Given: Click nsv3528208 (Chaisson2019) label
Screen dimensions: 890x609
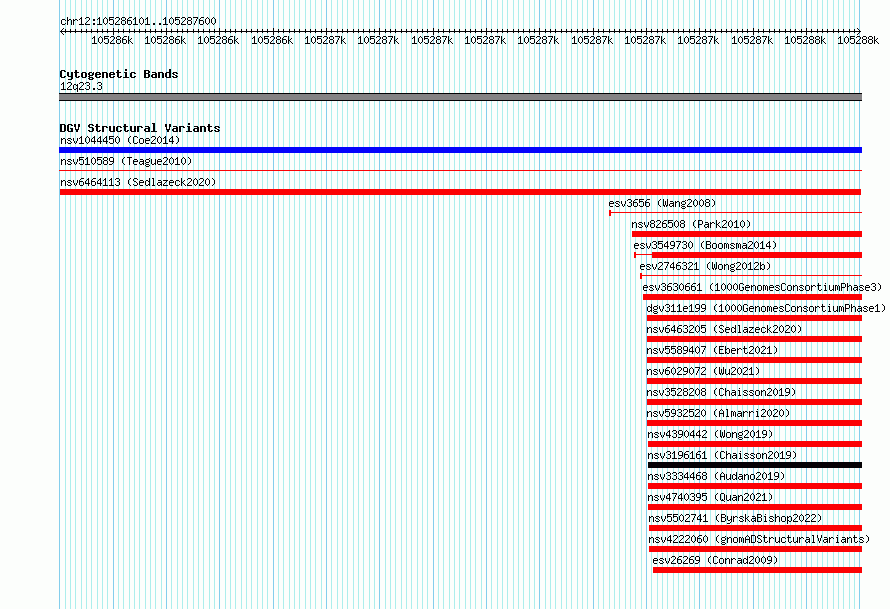Looking at the screenshot, I should (x=721, y=392).
